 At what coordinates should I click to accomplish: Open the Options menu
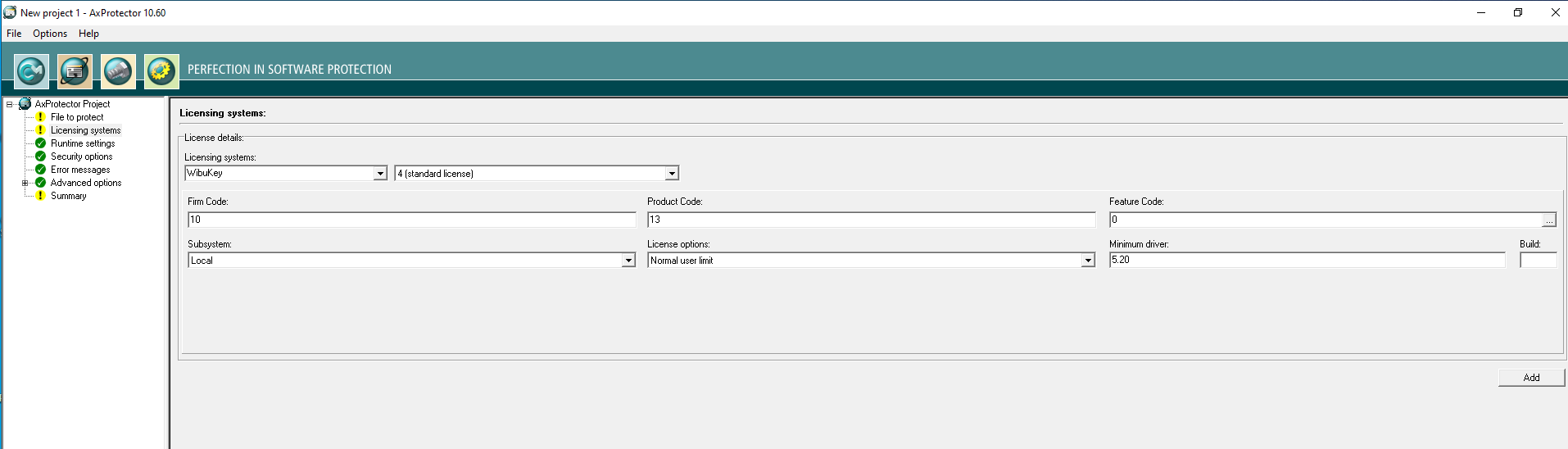click(x=50, y=34)
